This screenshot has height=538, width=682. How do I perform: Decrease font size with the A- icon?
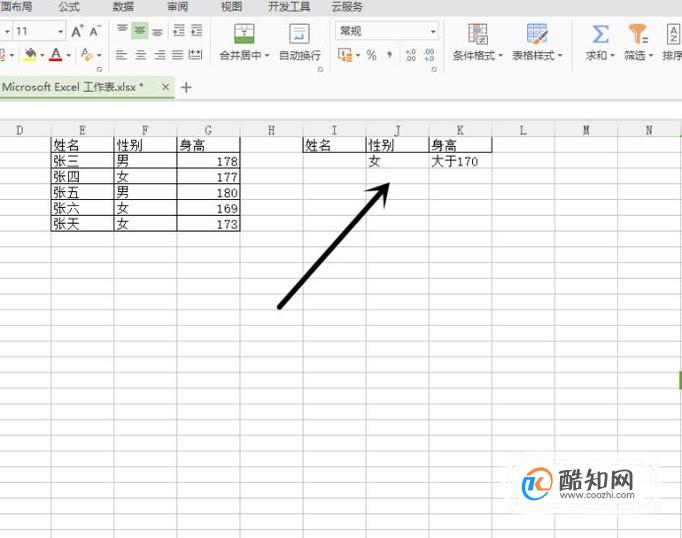pyautogui.click(x=95, y=31)
